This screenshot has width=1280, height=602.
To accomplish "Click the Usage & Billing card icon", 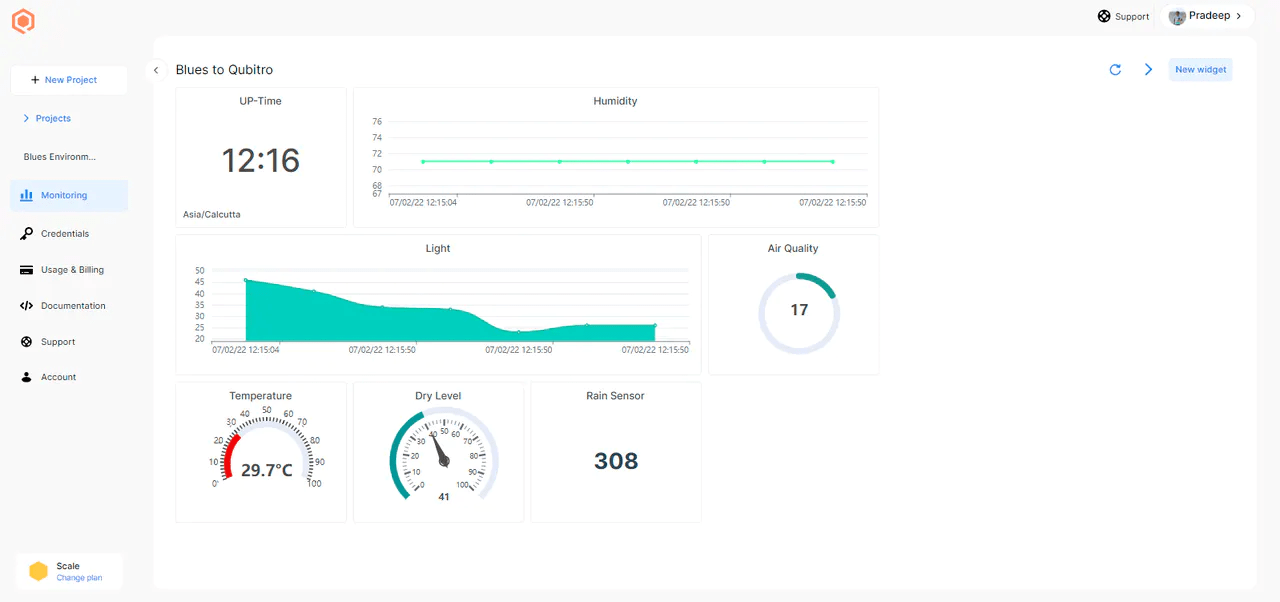I will [26, 269].
